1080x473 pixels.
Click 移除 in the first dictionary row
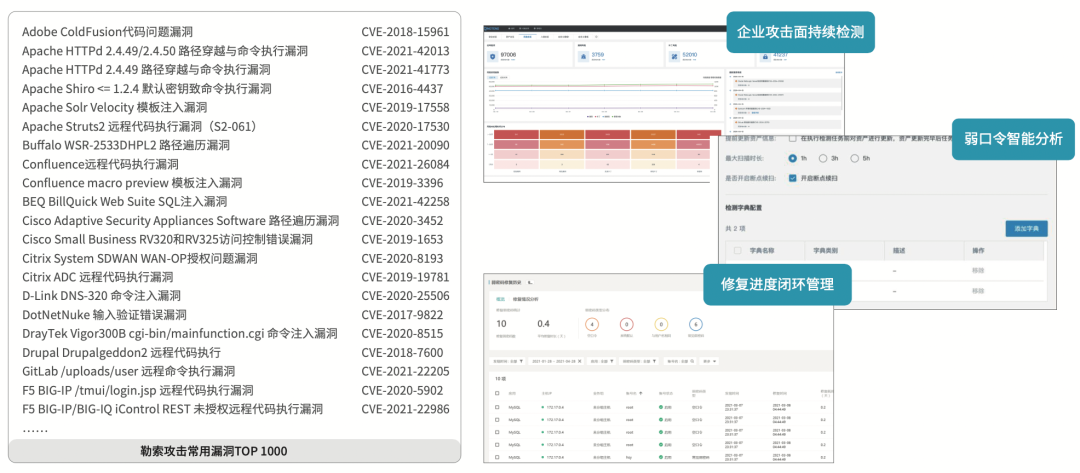coord(978,271)
